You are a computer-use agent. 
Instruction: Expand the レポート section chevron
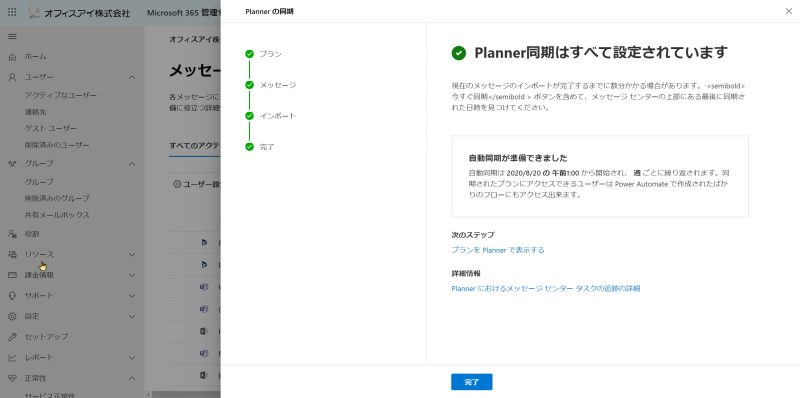pyautogui.click(x=132, y=358)
